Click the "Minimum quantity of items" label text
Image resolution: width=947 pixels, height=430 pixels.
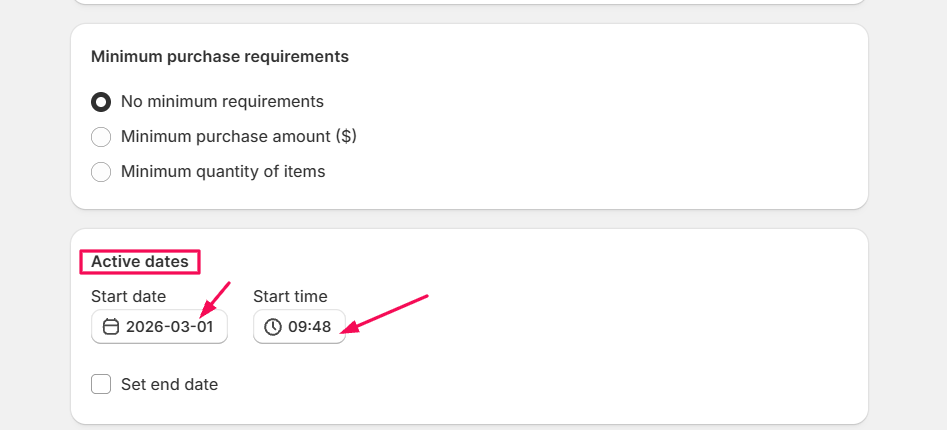pyautogui.click(x=223, y=172)
